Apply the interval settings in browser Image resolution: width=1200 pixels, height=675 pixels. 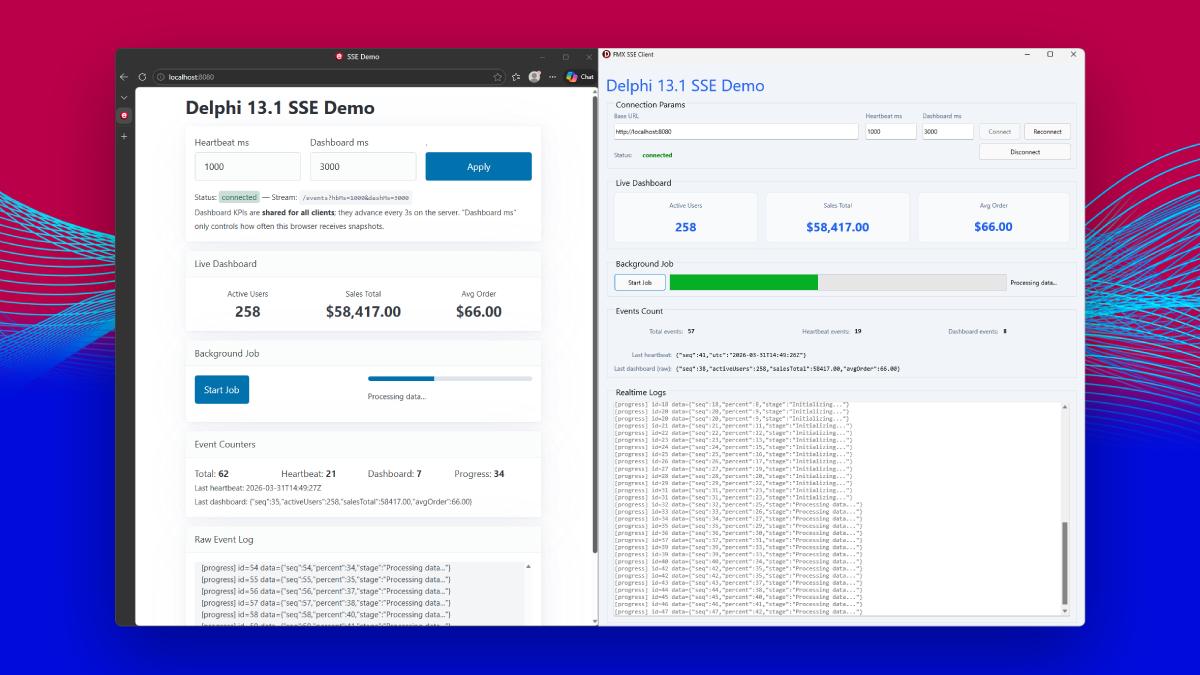(479, 167)
